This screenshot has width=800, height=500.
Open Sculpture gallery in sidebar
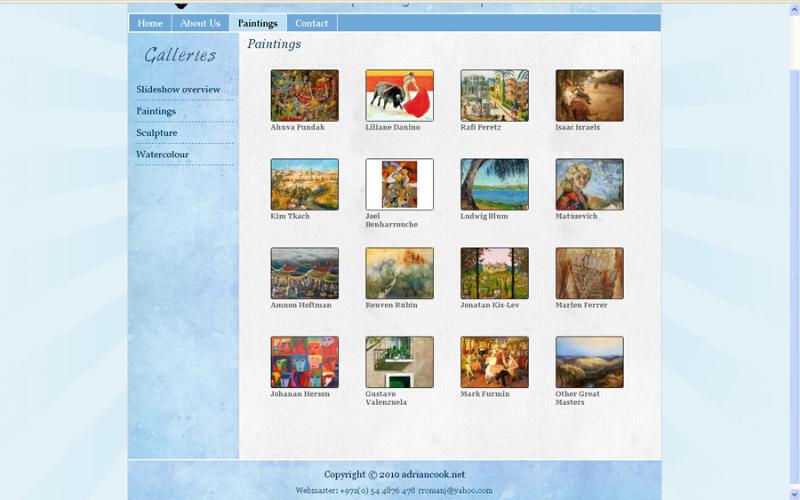pos(157,133)
